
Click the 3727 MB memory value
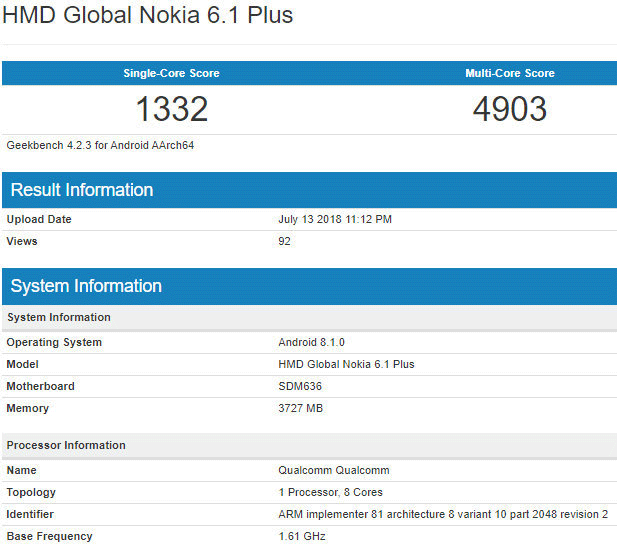pos(300,408)
